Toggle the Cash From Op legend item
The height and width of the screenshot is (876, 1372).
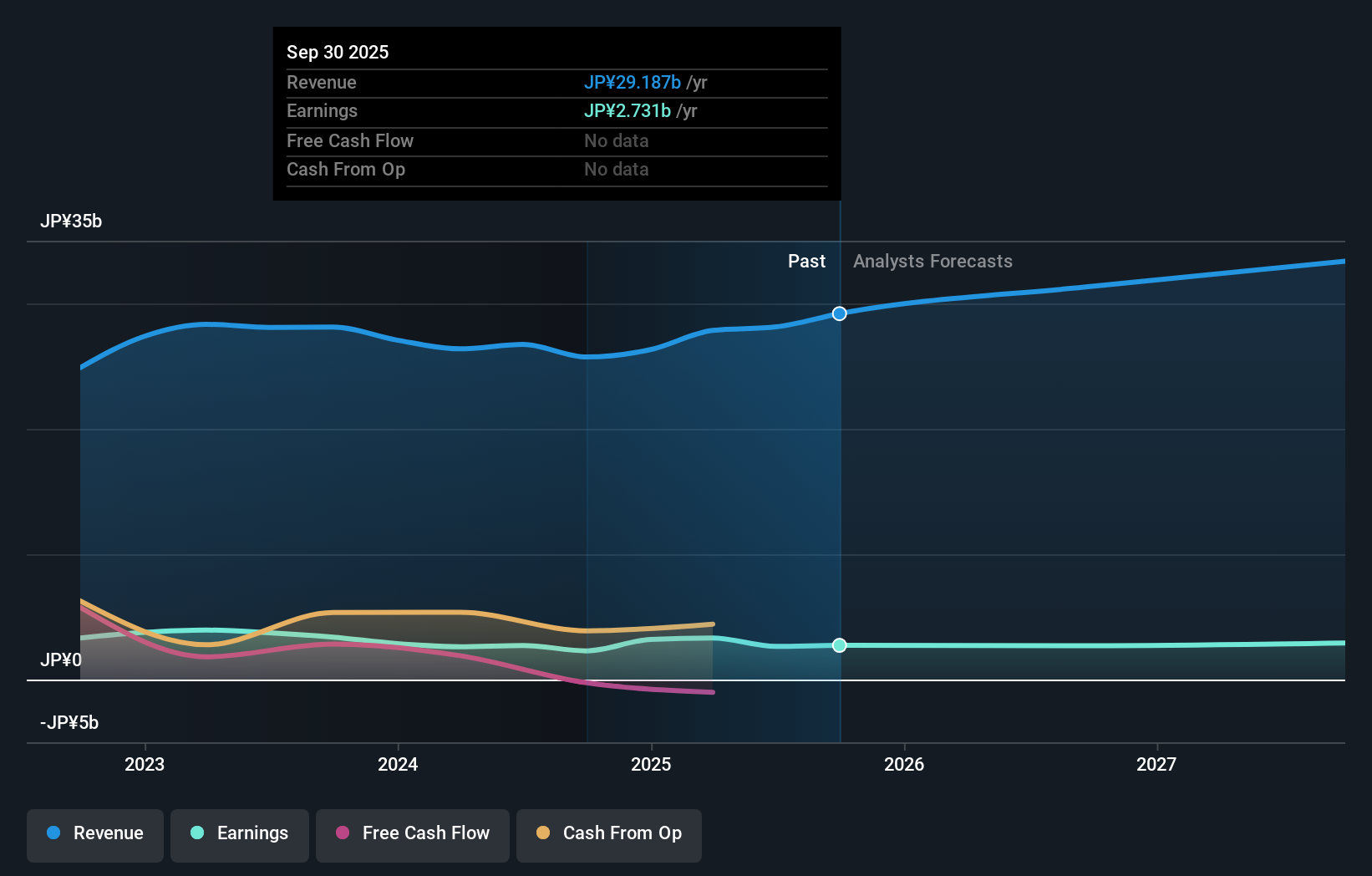tap(608, 833)
